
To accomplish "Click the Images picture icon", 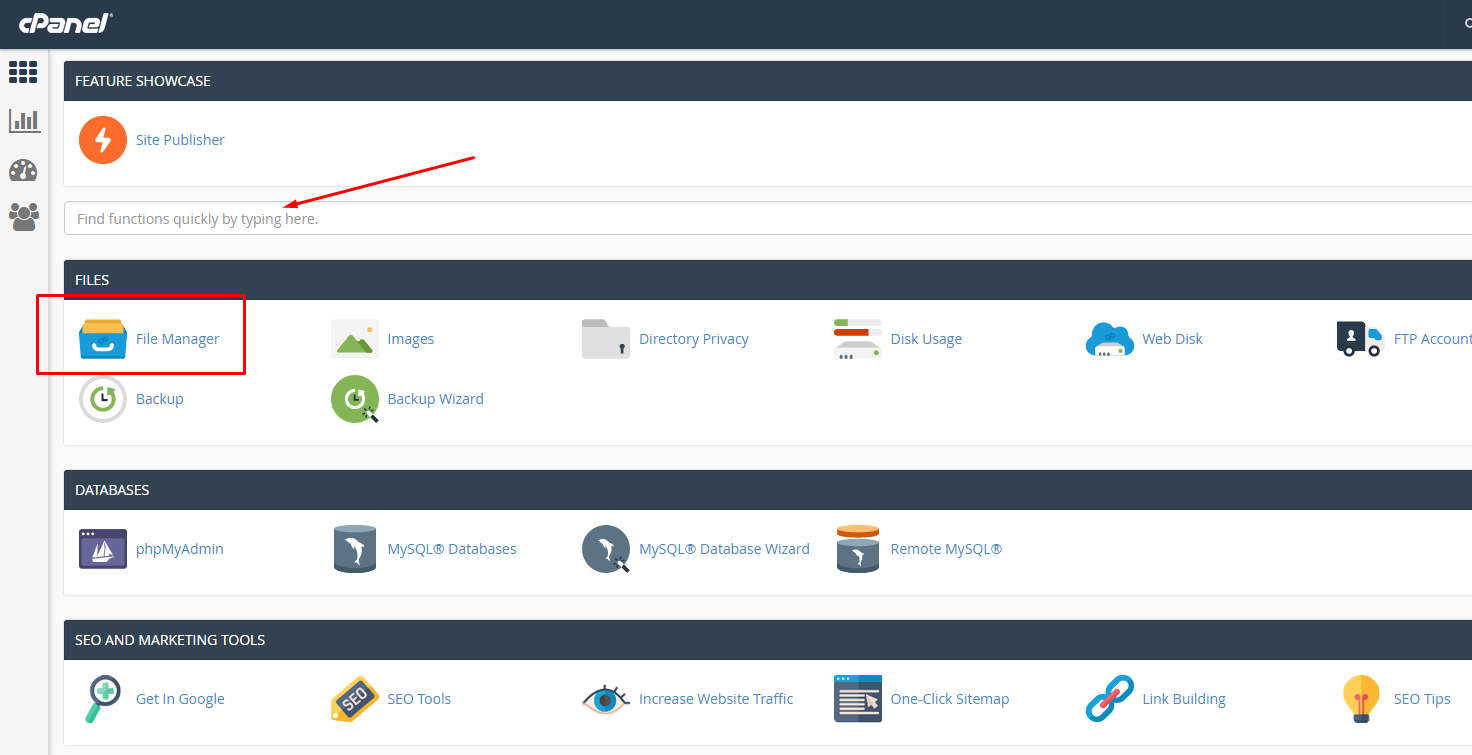I will tap(355, 339).
